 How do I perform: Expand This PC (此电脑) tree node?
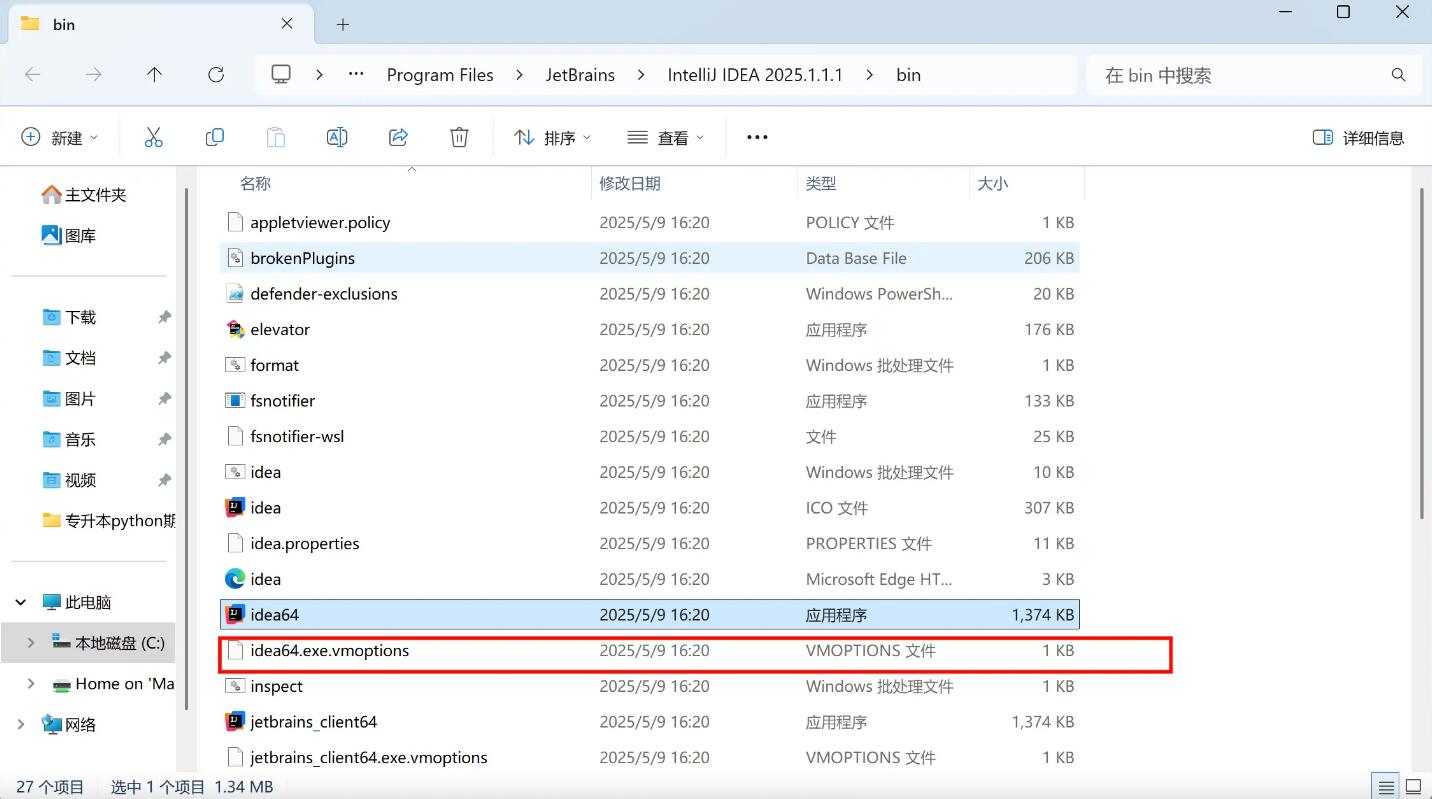click(20, 602)
